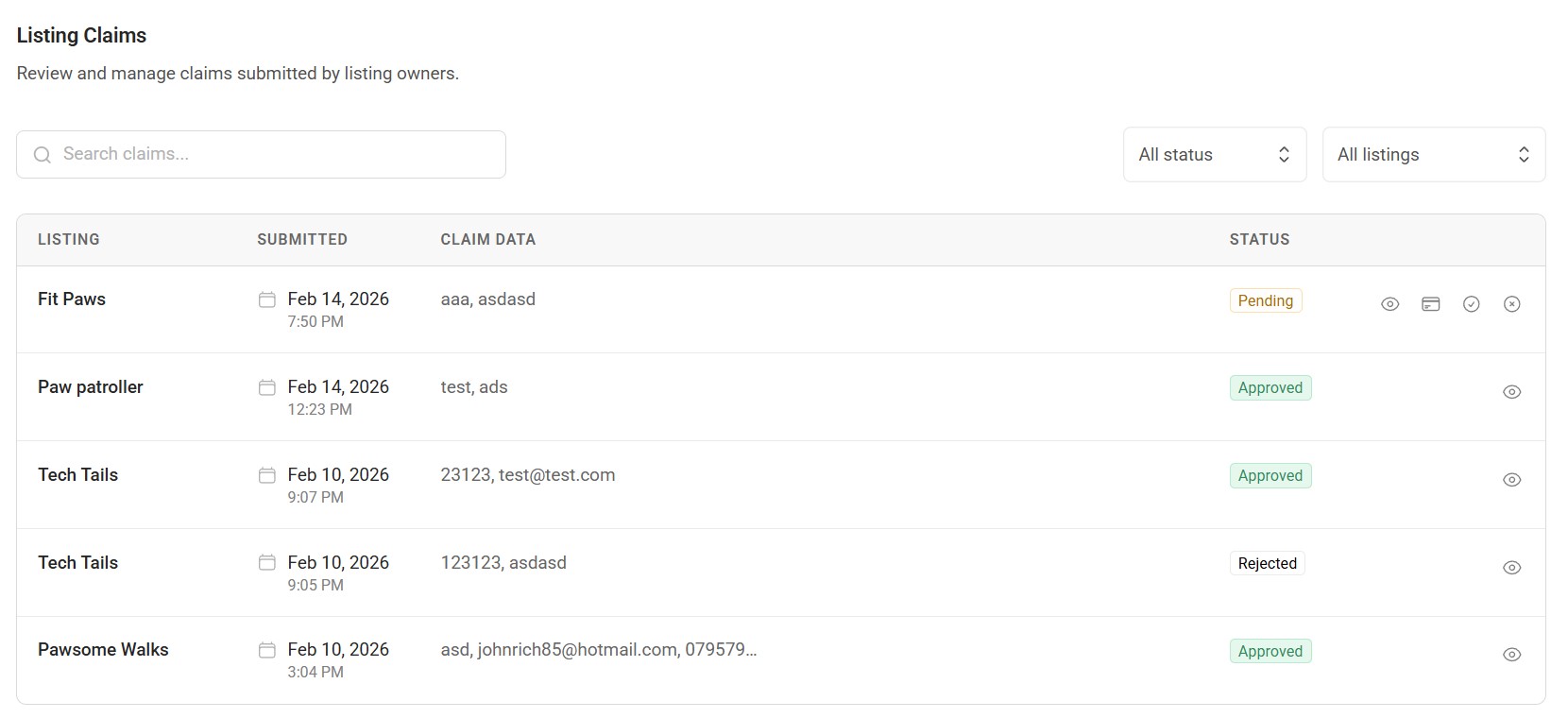Click the eye icon for Pawsome Walks

tap(1511, 655)
